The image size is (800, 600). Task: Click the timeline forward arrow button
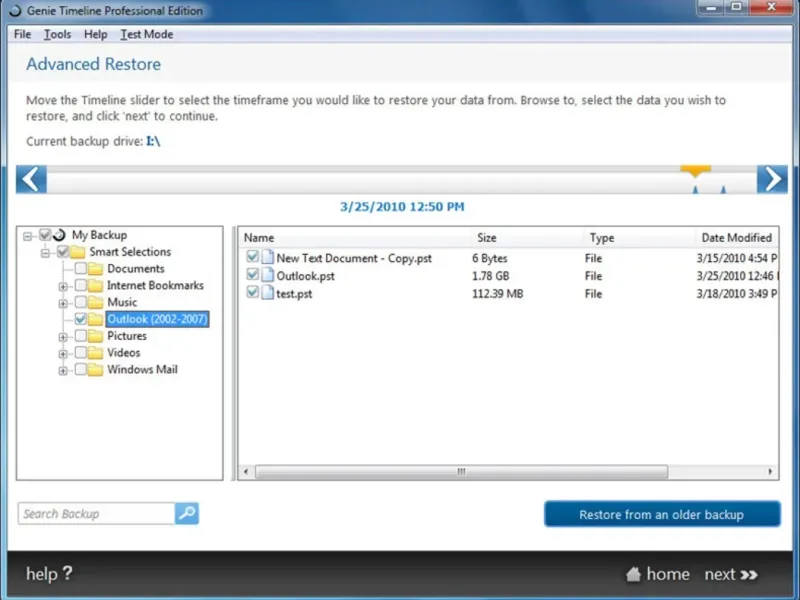(x=772, y=179)
